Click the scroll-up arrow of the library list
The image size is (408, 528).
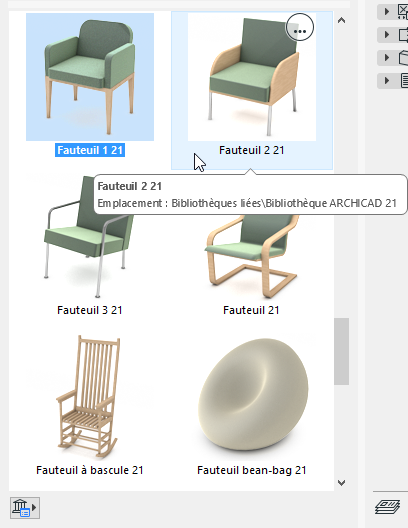coord(341,21)
